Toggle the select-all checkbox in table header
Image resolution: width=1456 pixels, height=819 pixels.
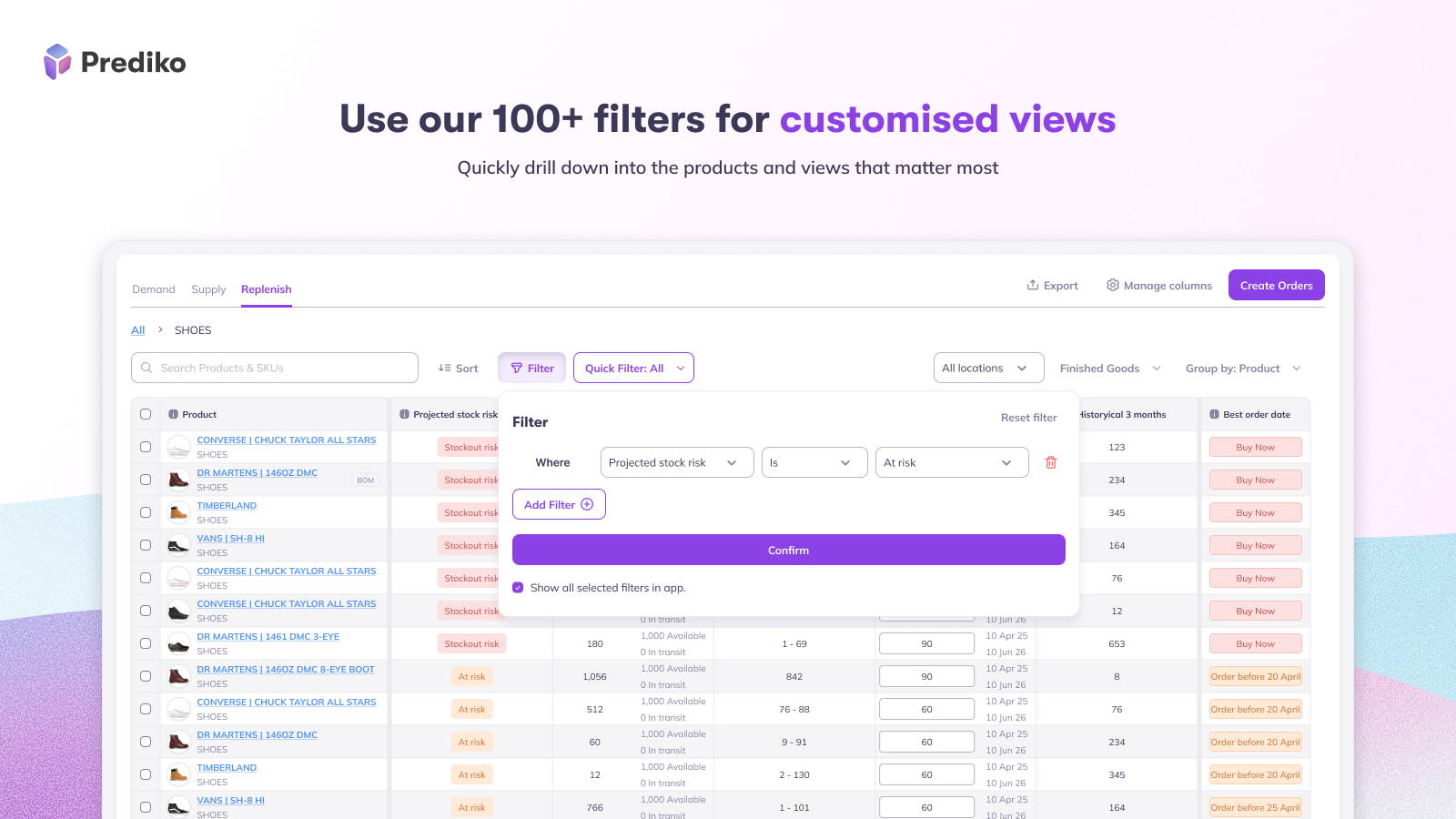pyautogui.click(x=146, y=414)
